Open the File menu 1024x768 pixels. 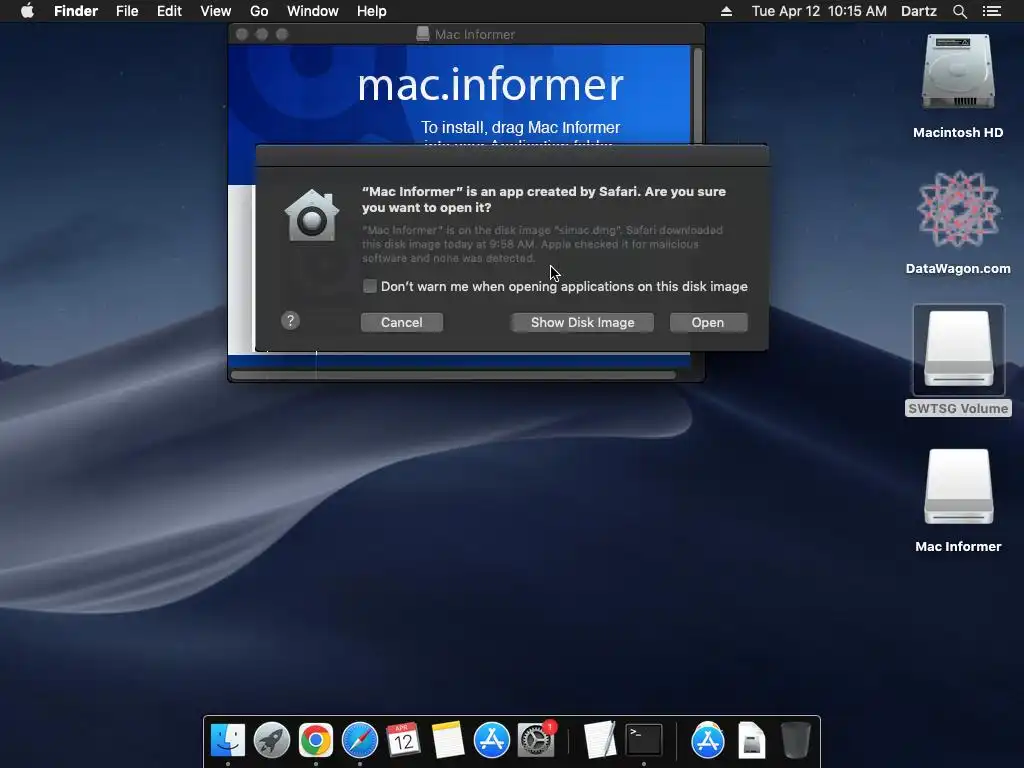(127, 11)
